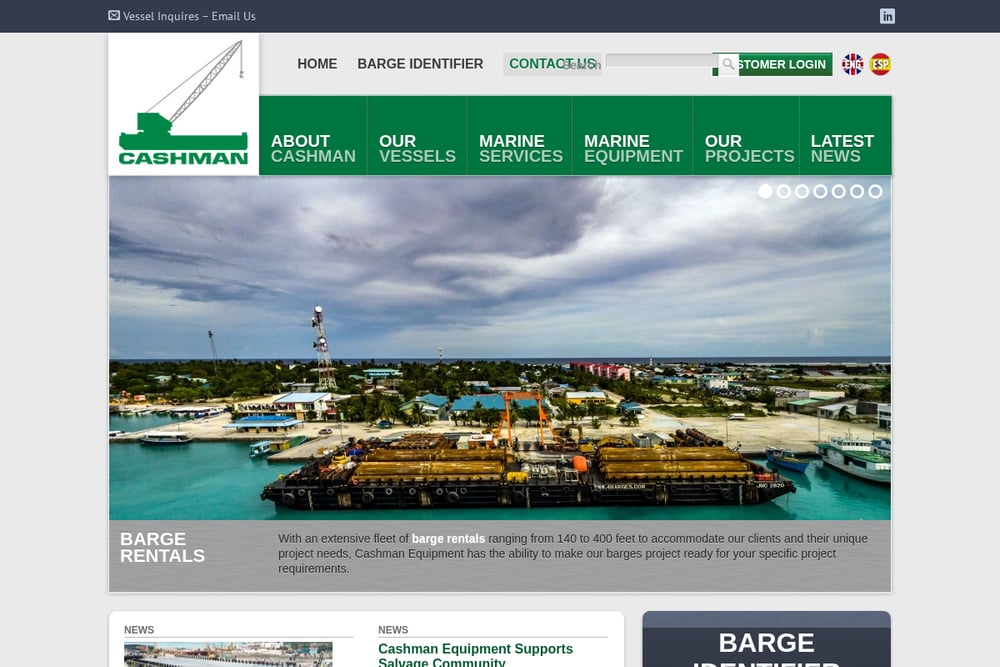Open the Barge Identifier nav link
The width and height of the screenshot is (1000, 667).
coord(420,64)
